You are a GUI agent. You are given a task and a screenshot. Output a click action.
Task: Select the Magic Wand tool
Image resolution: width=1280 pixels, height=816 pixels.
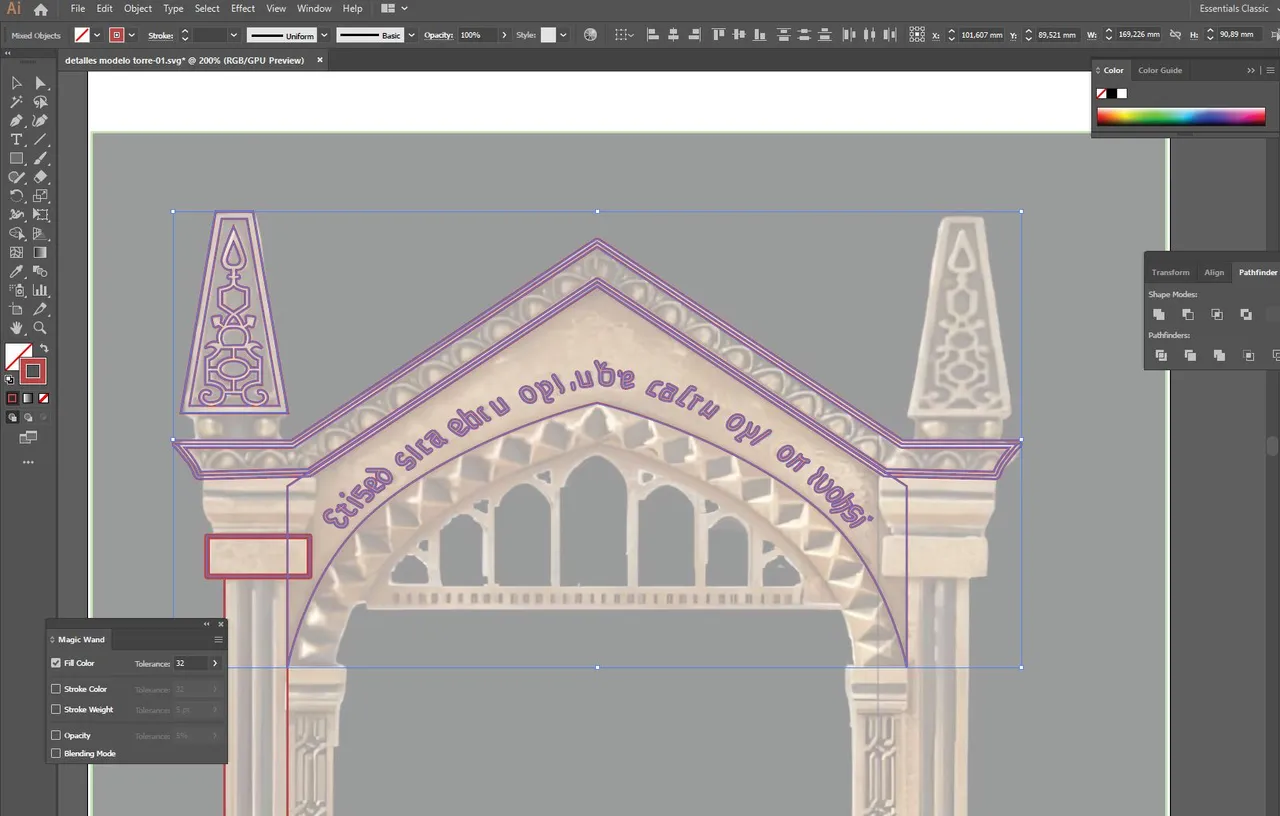[x=17, y=102]
